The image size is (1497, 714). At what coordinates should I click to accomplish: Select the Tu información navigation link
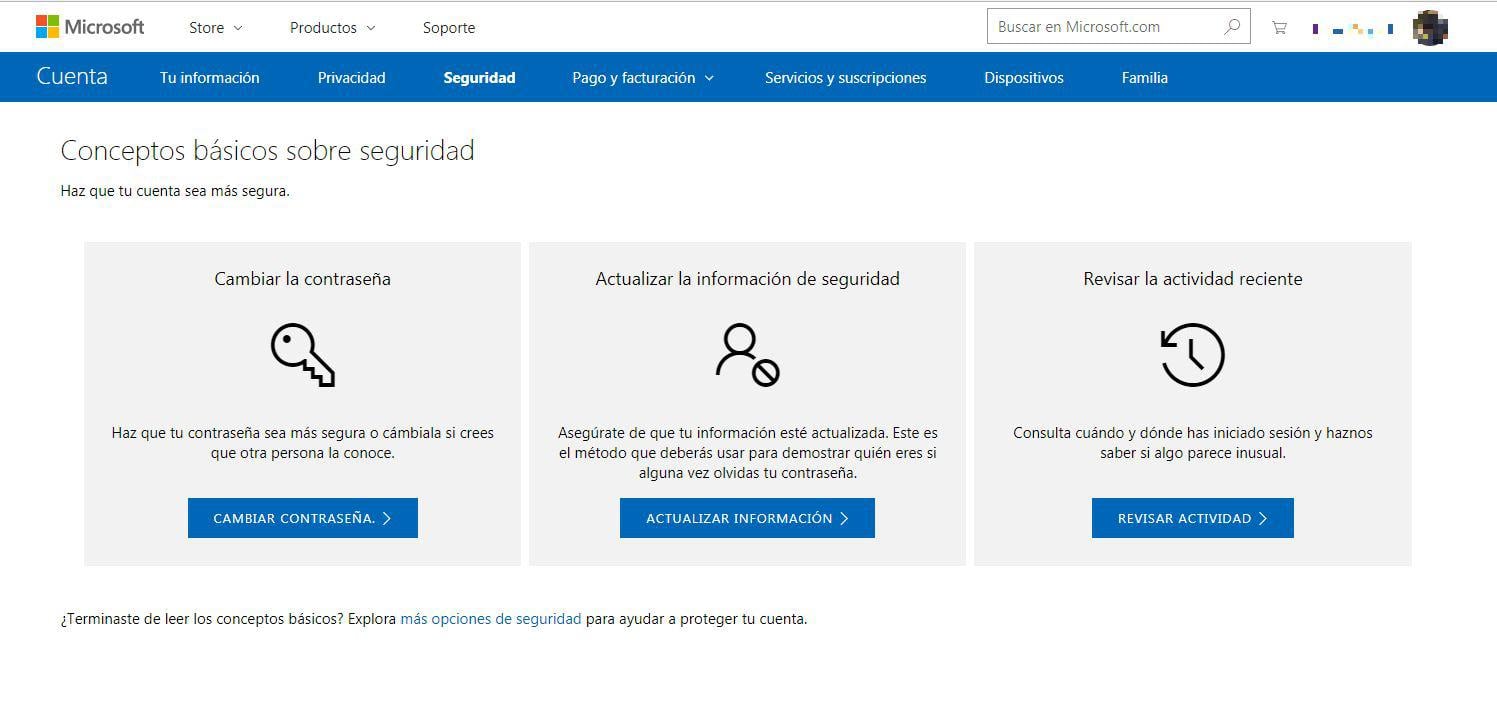(x=209, y=77)
